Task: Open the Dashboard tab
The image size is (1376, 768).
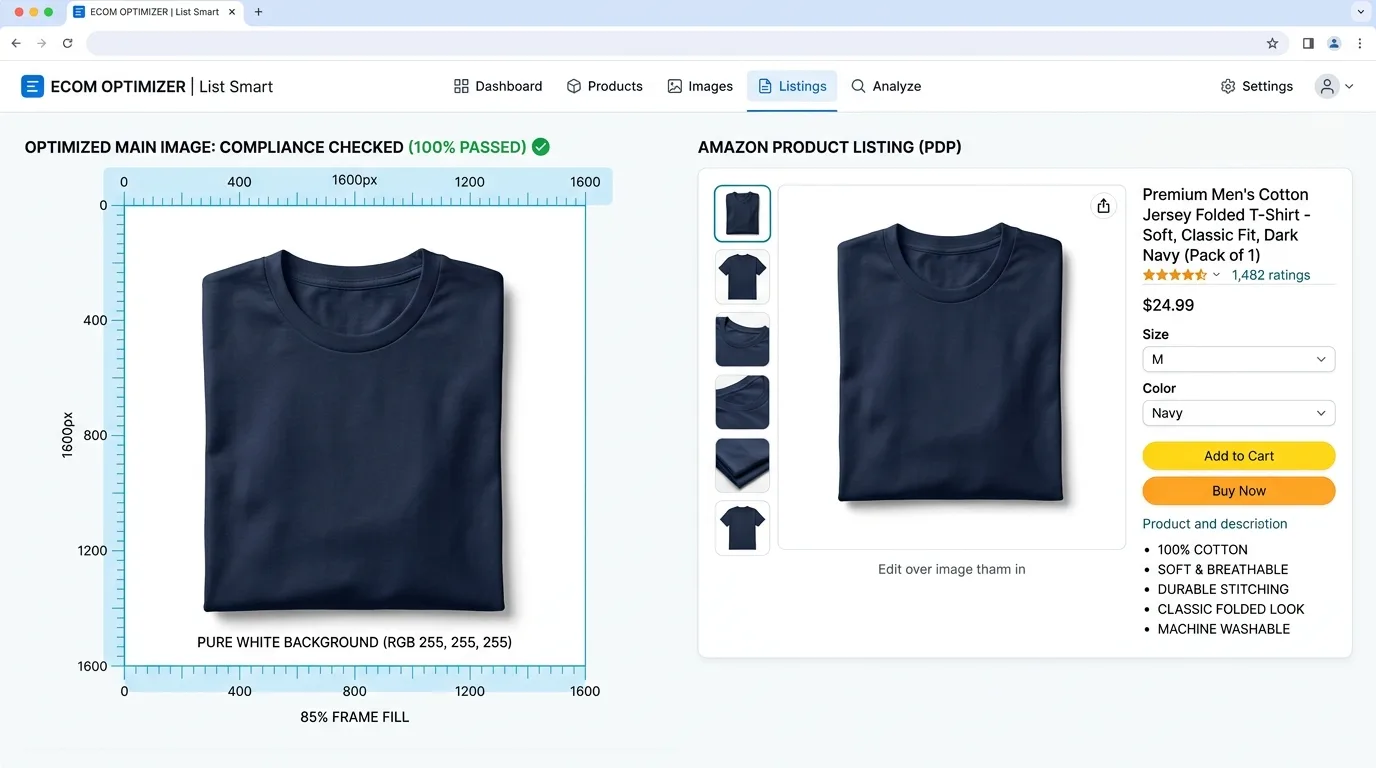Action: click(x=498, y=86)
